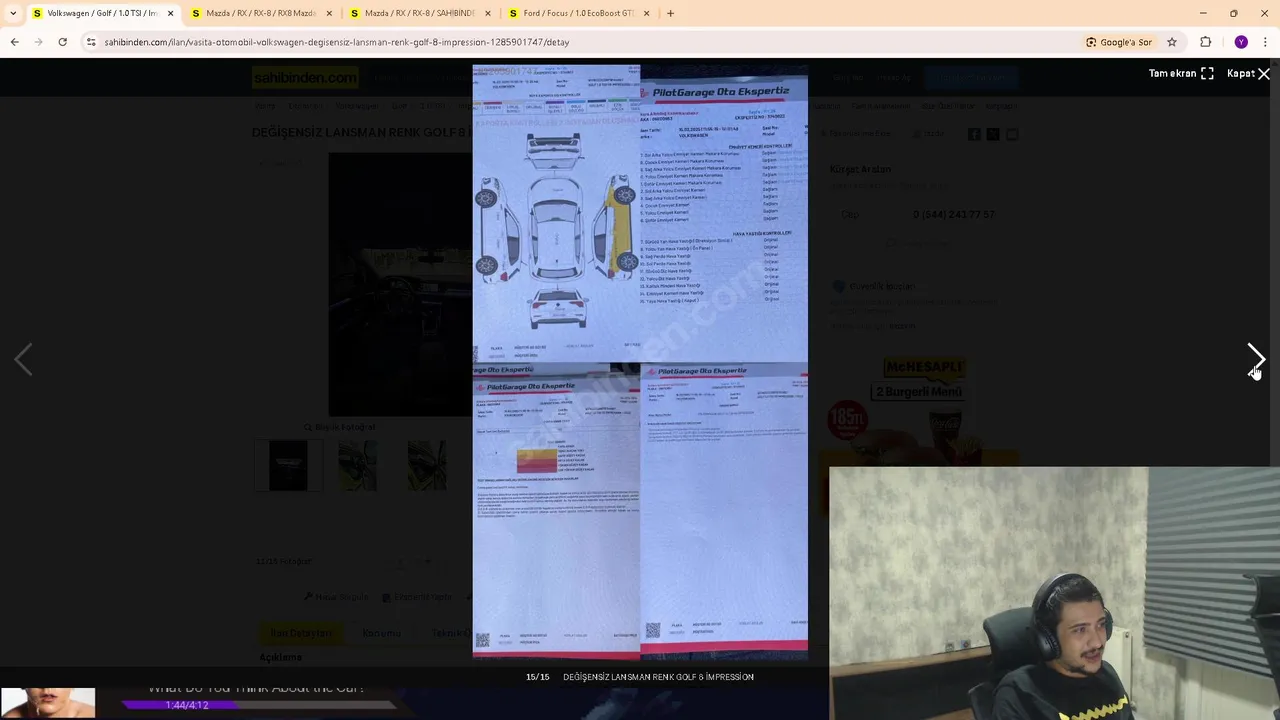The image size is (1280, 720).
Task: Click the video progress bar
Action: coord(260,705)
